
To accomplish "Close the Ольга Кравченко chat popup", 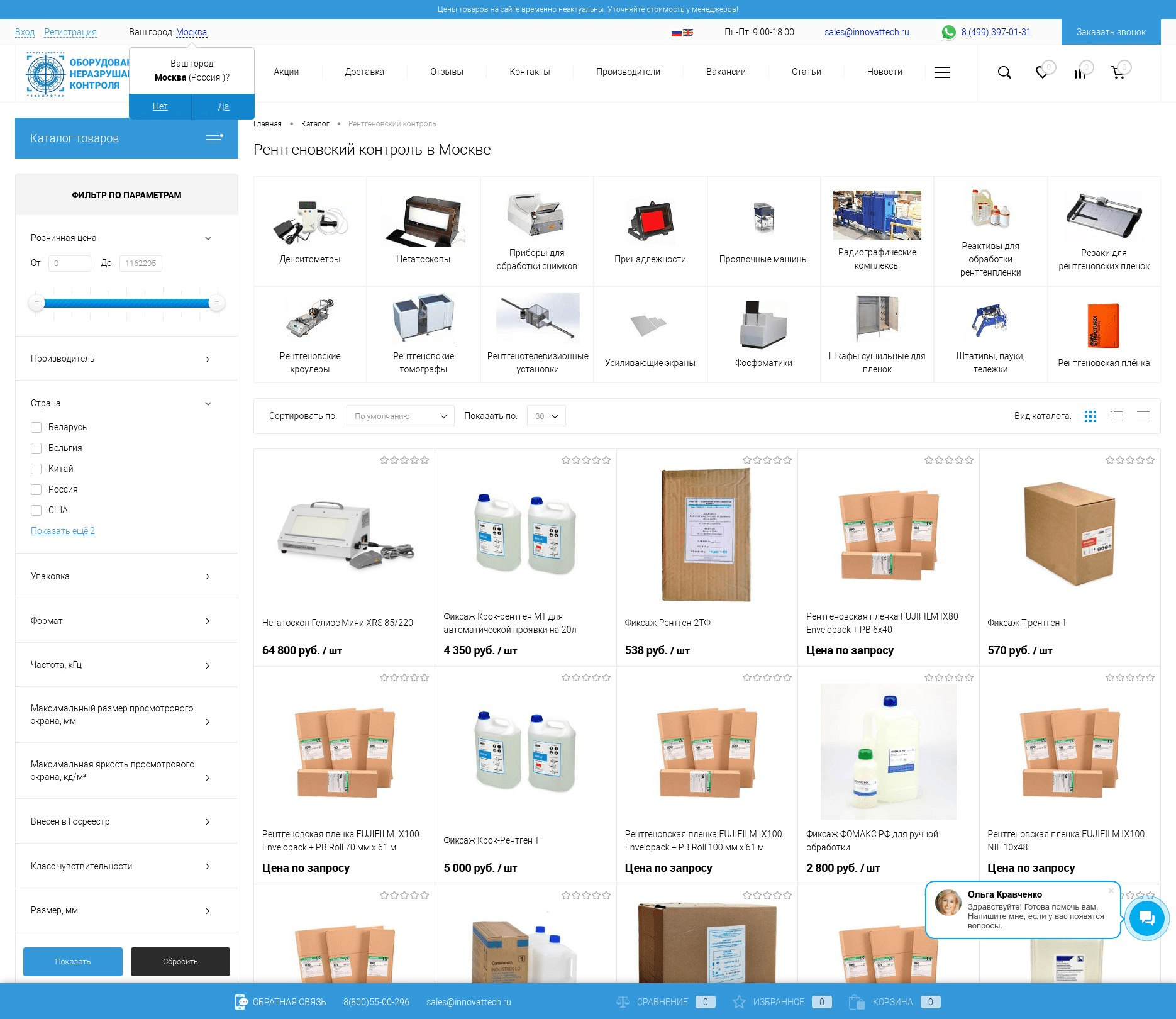I will [x=1111, y=891].
